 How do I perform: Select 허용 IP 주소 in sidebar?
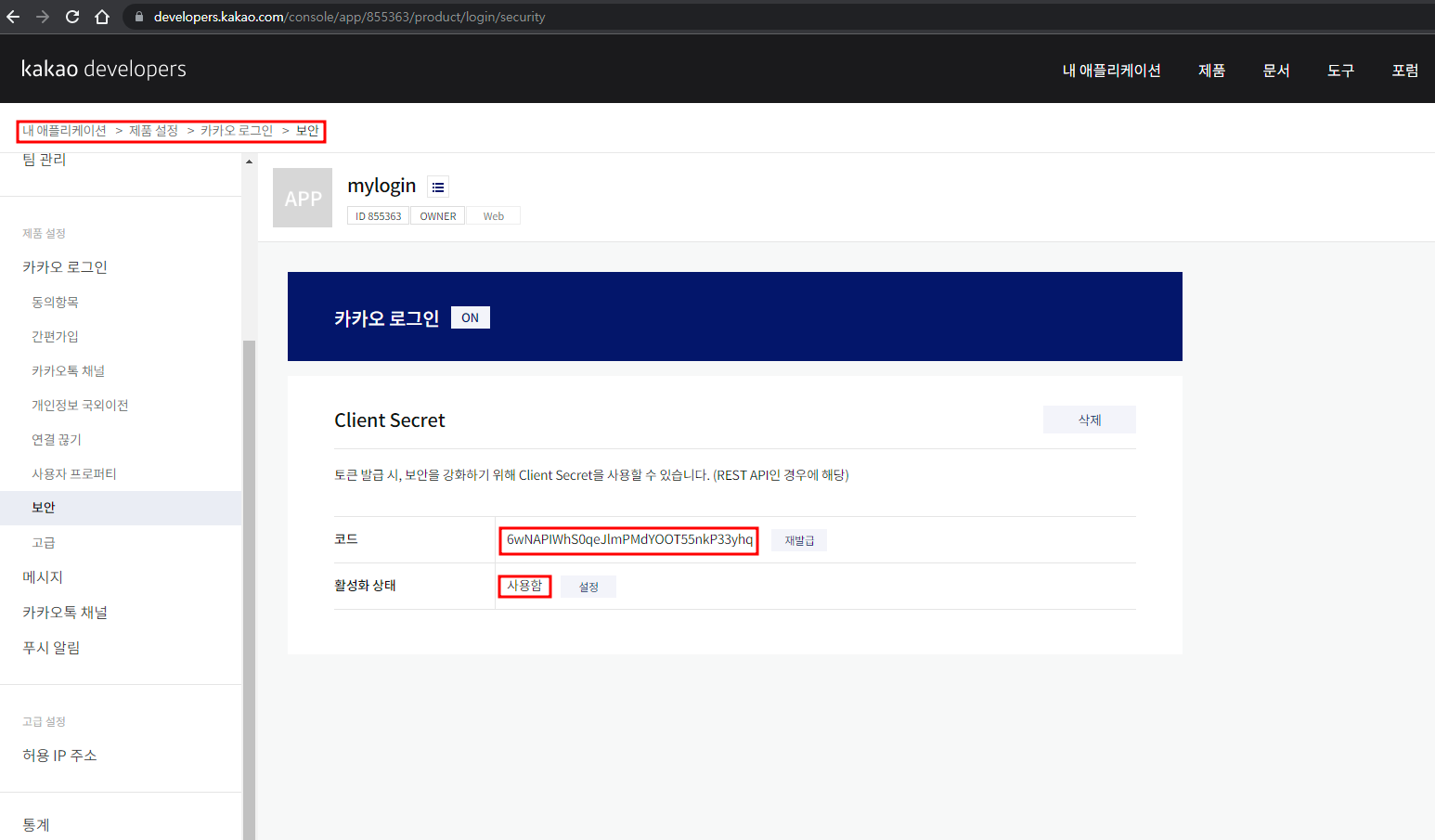[59, 756]
